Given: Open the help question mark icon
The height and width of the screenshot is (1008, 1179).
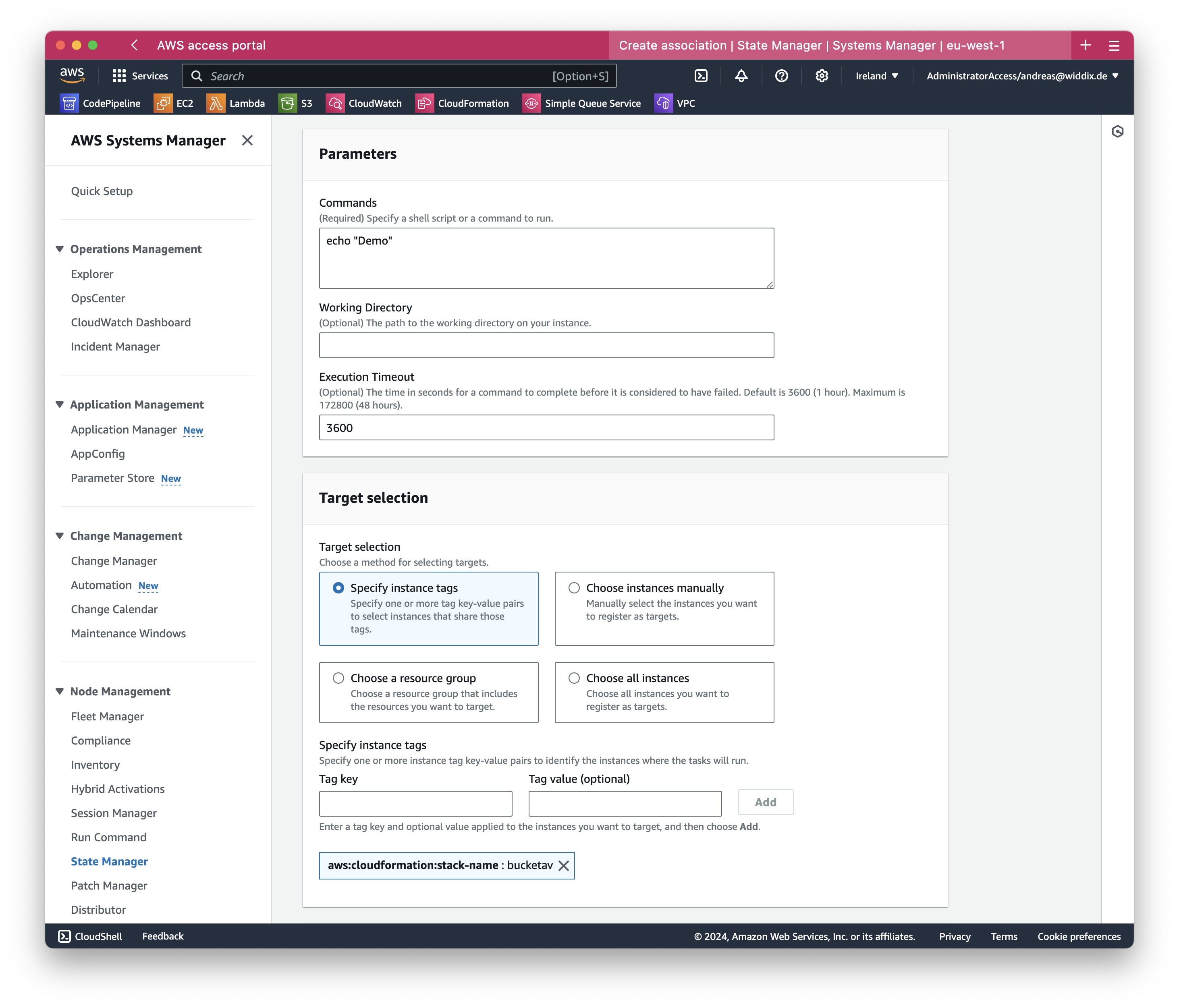Looking at the screenshot, I should [x=781, y=76].
